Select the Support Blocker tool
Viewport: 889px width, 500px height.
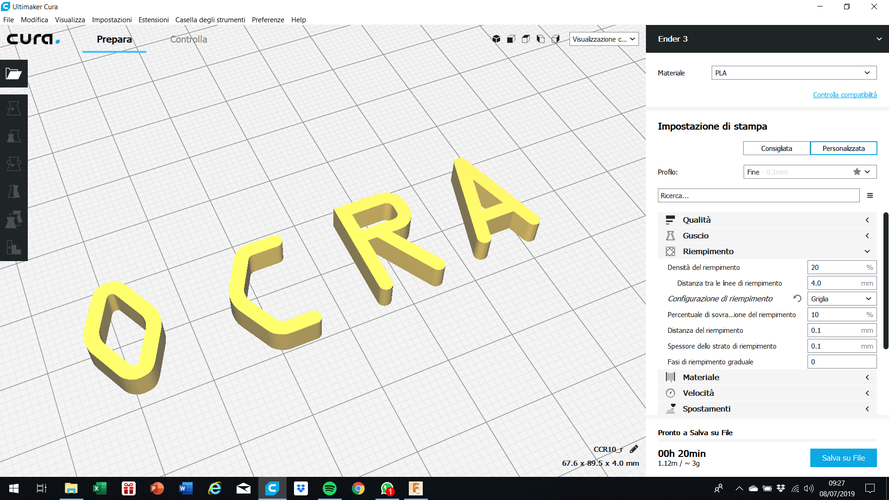pyautogui.click(x=14, y=247)
